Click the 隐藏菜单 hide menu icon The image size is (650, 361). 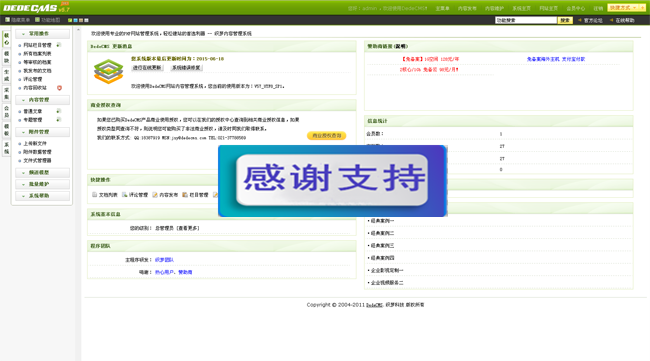click(7, 20)
